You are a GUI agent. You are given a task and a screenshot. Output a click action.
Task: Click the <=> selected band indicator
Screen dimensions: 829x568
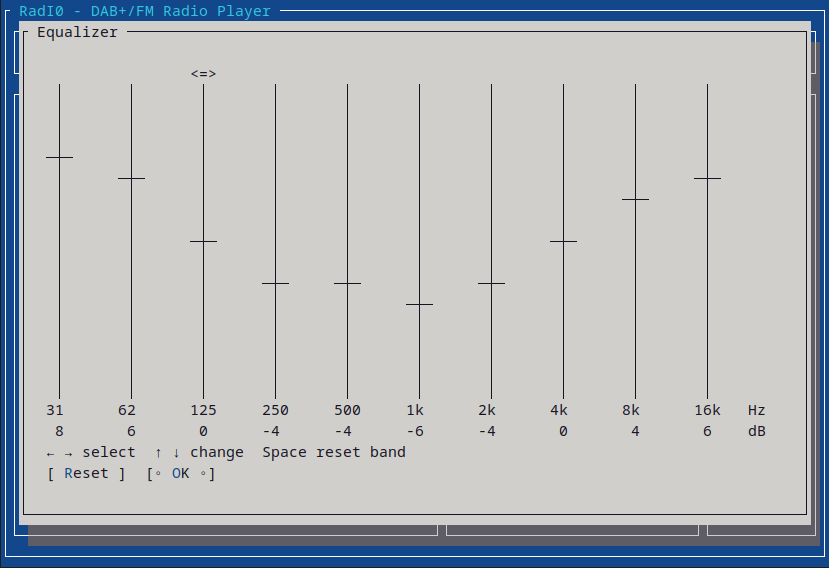click(204, 74)
